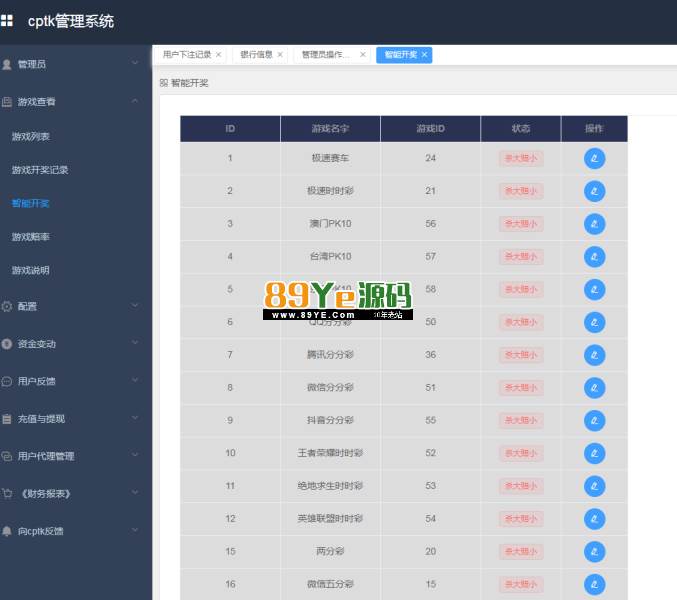Click the 英雄联盟时时彩 name cell
Screen dimensions: 677x600
(330, 519)
